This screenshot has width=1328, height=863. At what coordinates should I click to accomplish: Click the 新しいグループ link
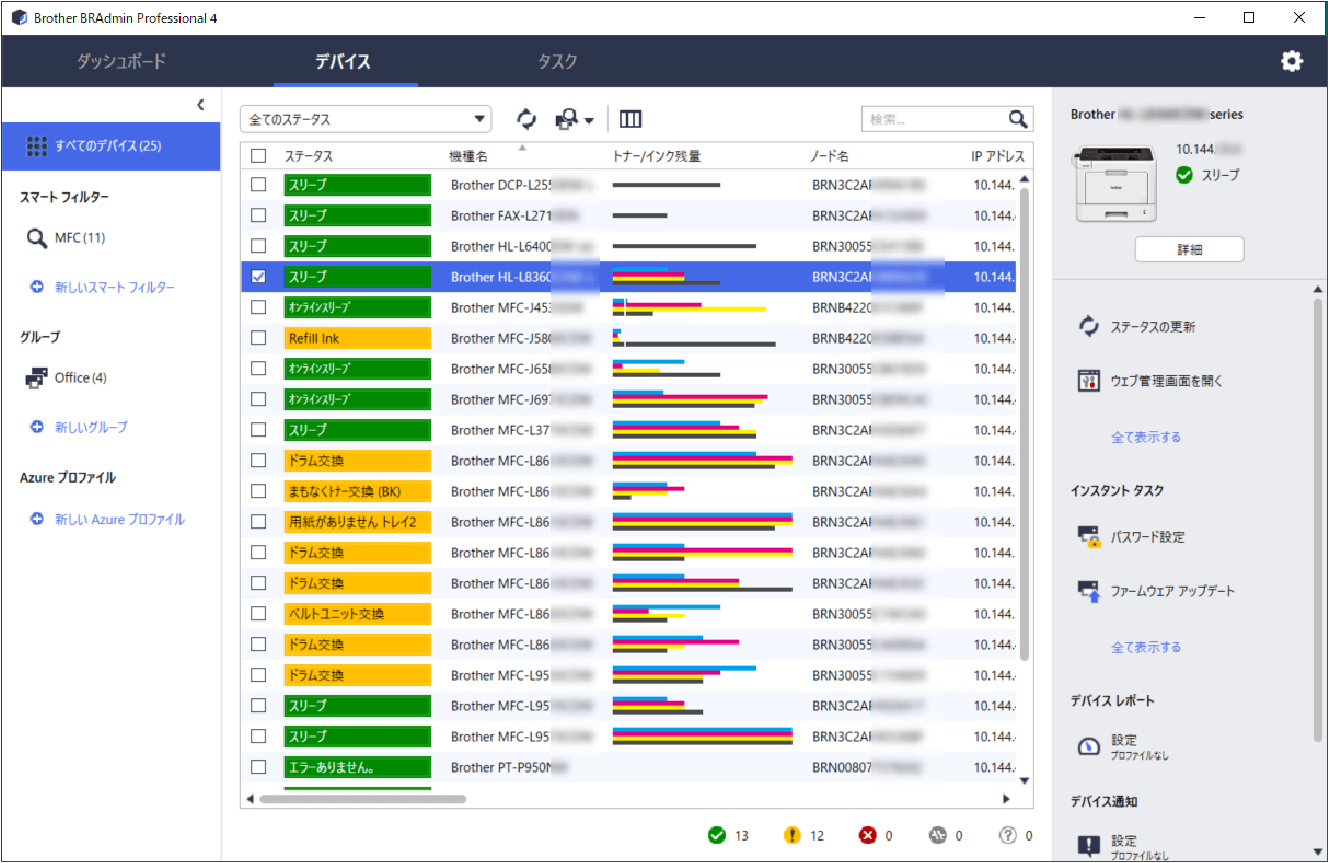tap(91, 427)
